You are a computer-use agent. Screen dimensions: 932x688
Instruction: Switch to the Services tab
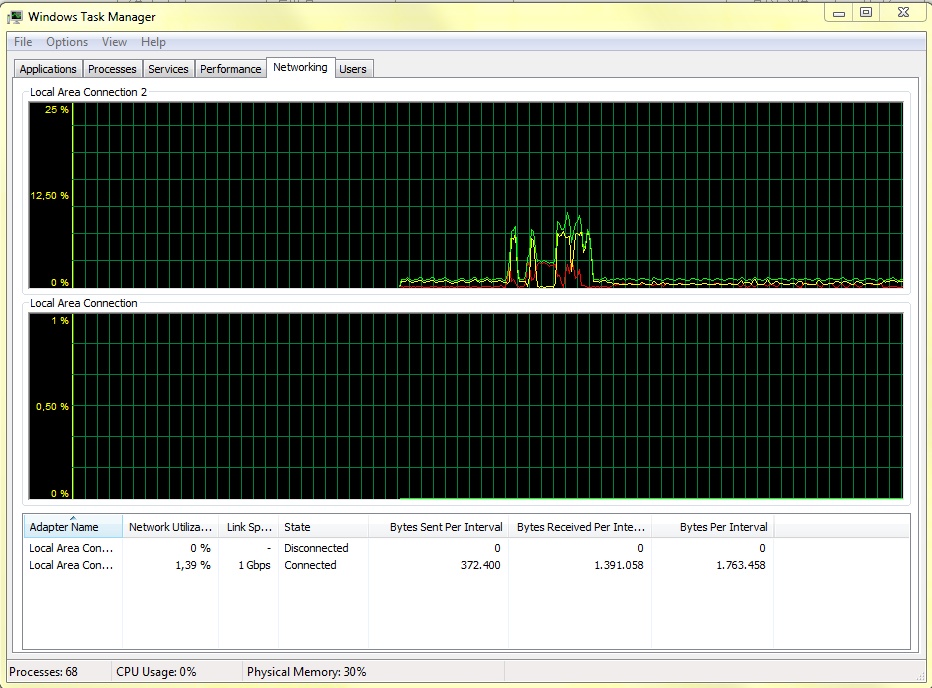(x=168, y=69)
